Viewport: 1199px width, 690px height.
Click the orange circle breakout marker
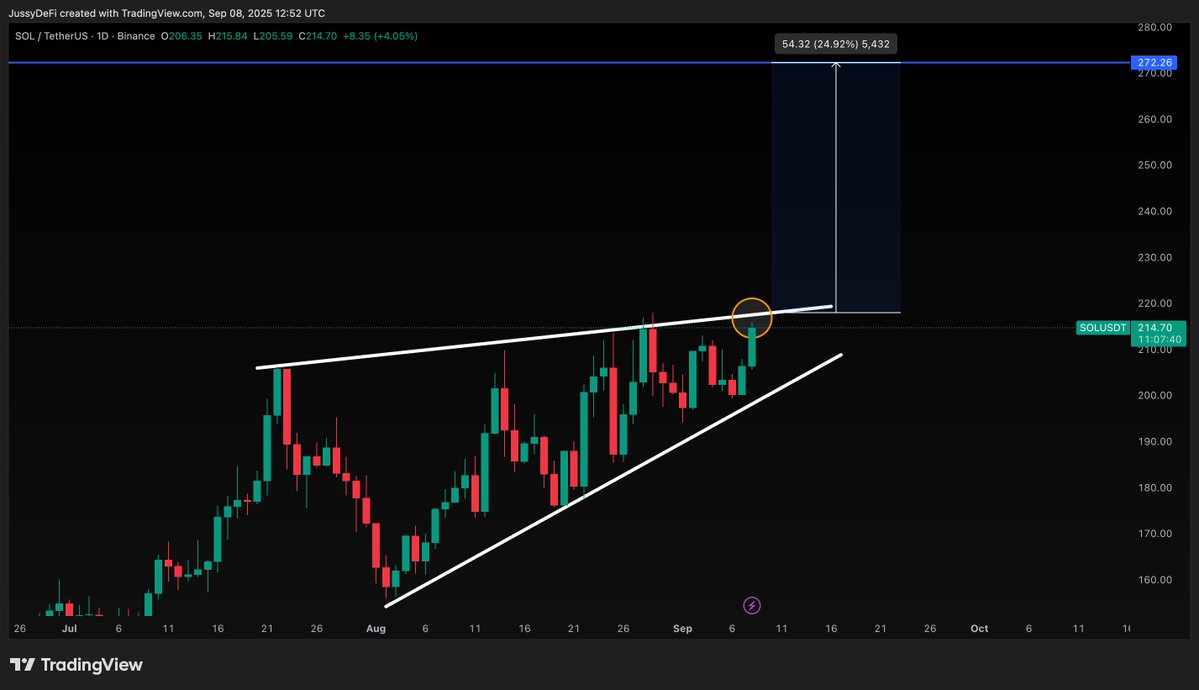tap(752, 318)
